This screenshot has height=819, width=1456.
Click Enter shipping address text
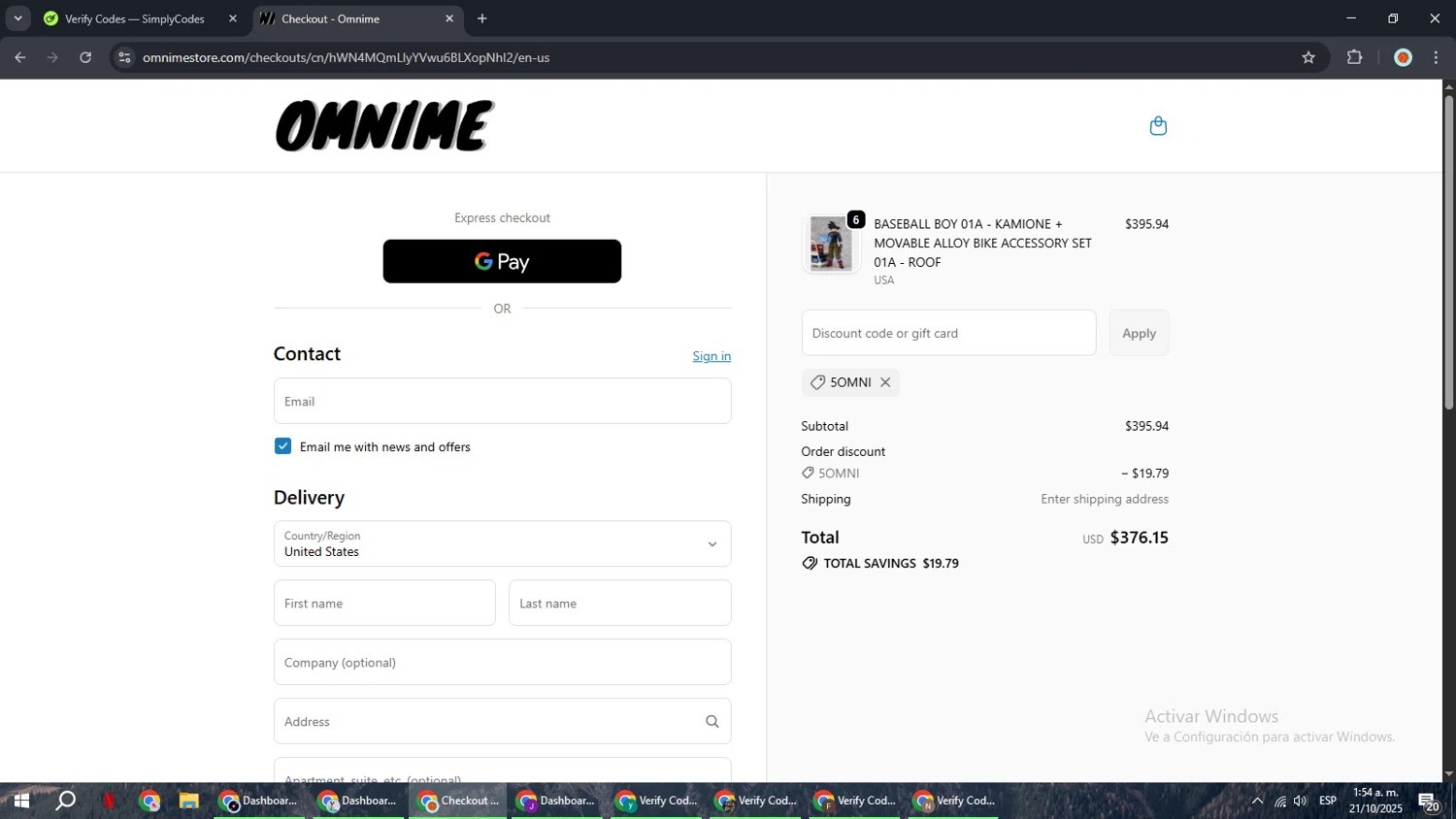pos(1105,499)
